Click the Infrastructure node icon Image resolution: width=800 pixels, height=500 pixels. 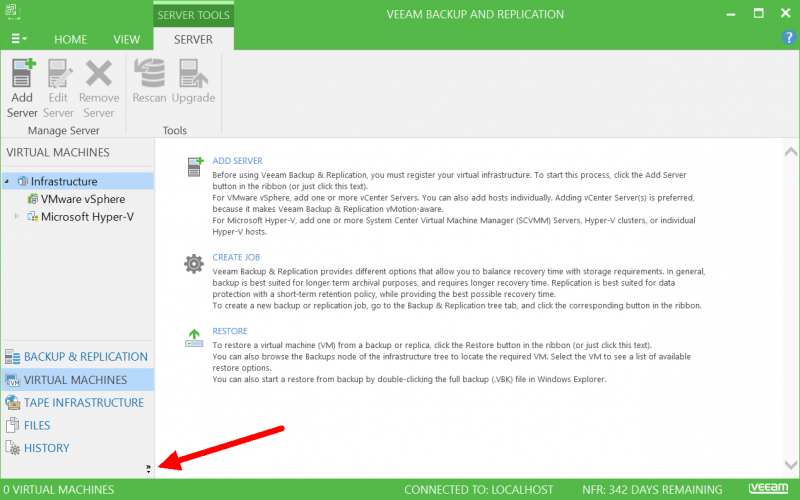click(22, 181)
